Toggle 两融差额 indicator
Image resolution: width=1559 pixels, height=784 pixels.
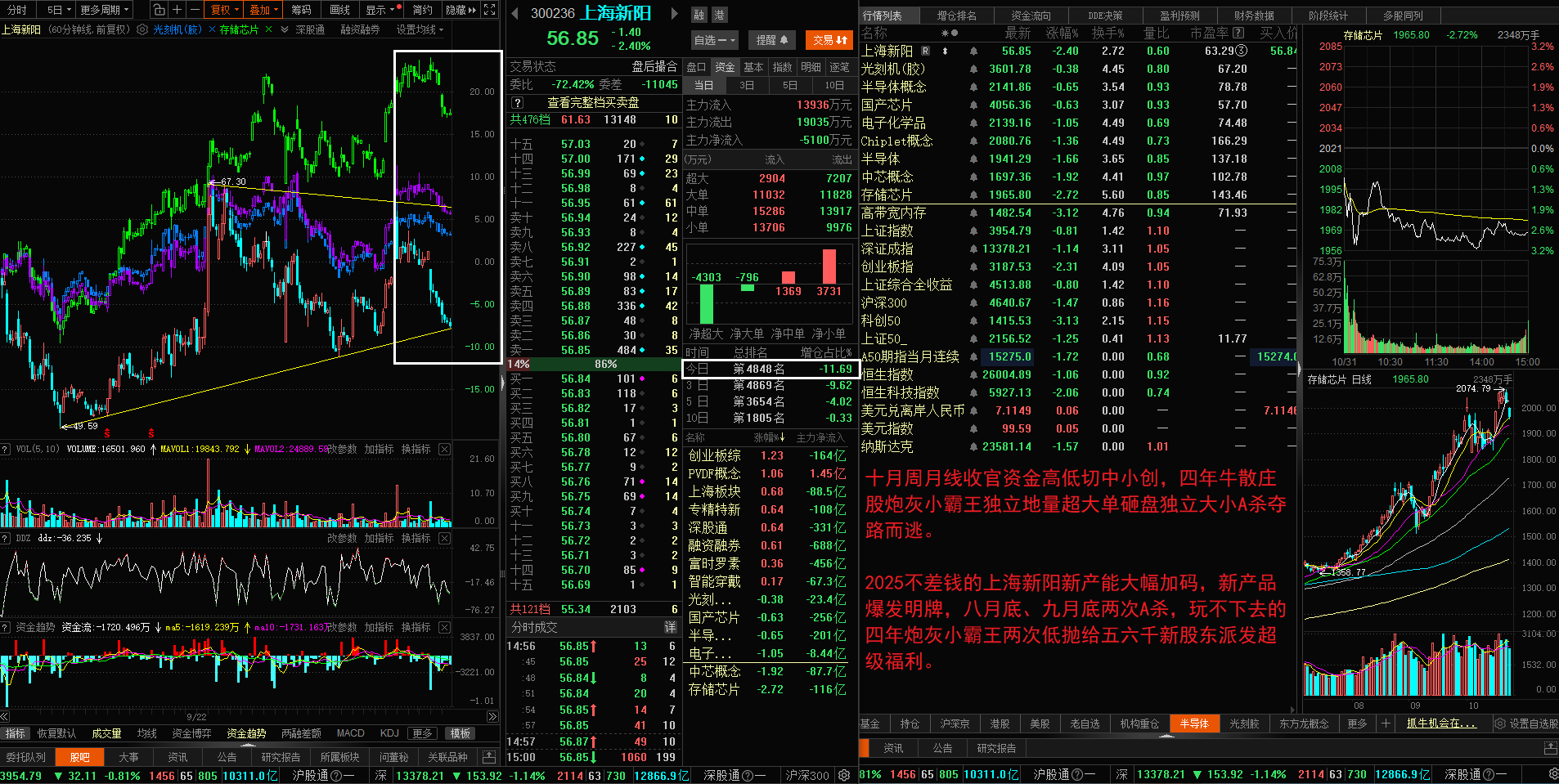(301, 733)
